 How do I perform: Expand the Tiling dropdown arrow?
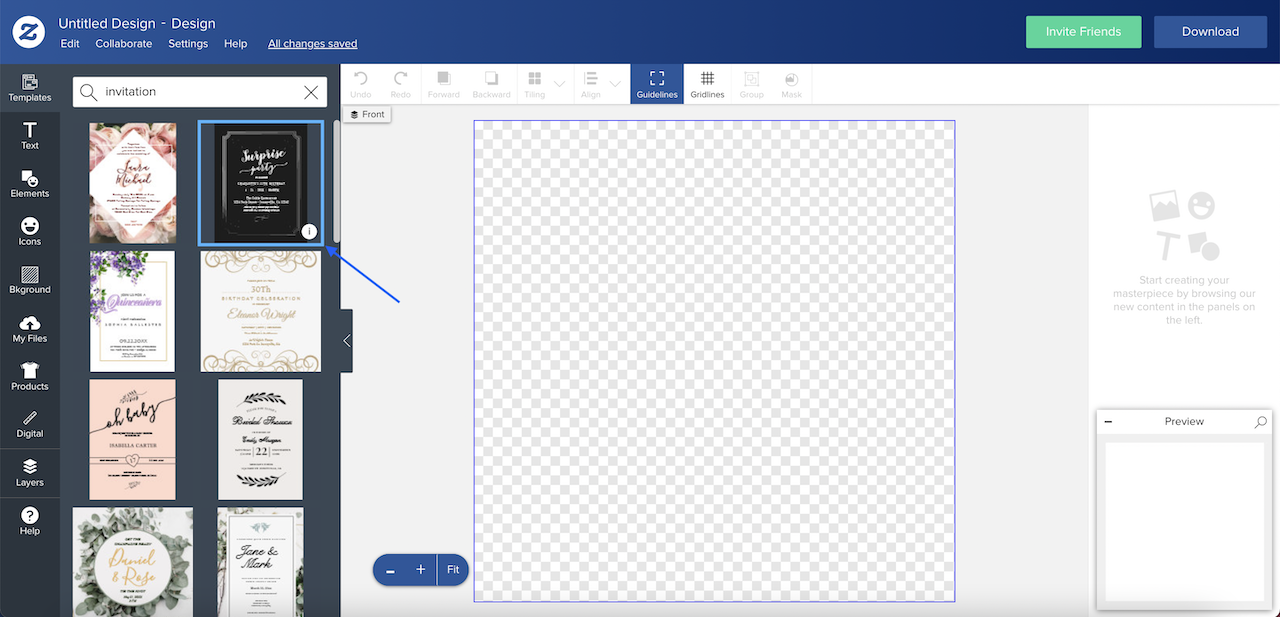pos(559,83)
